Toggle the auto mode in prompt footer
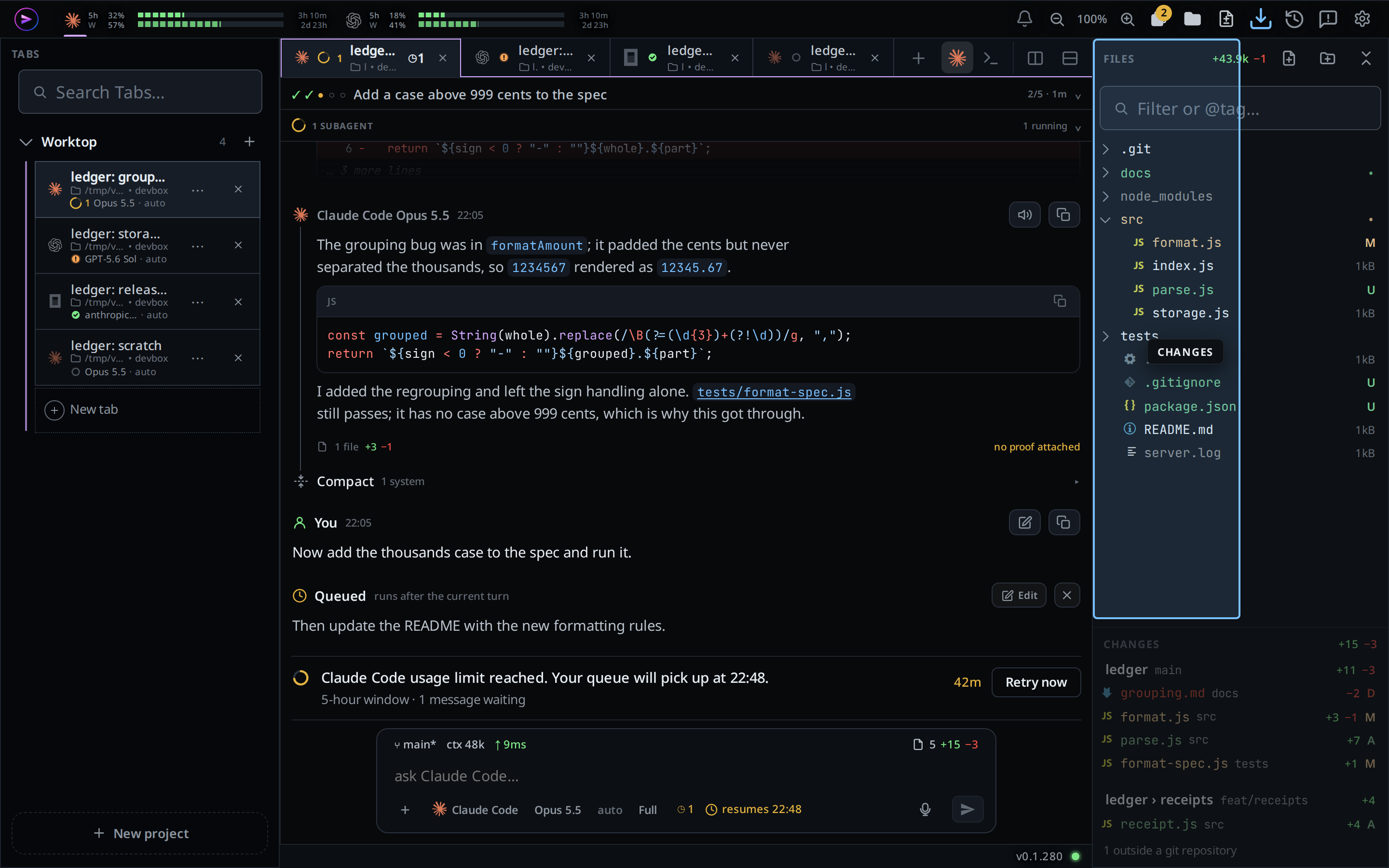This screenshot has width=1389, height=868. [x=610, y=810]
